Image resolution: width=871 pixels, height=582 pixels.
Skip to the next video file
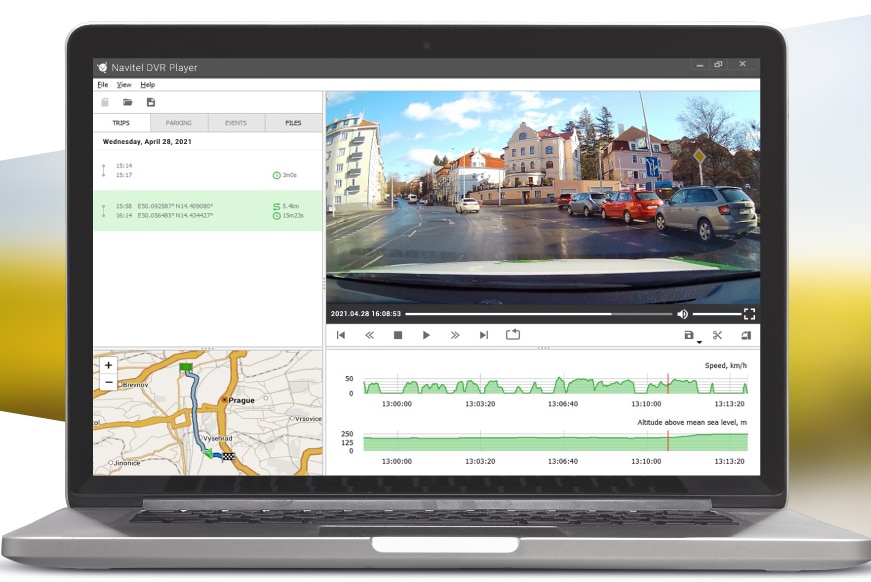pyautogui.click(x=484, y=335)
